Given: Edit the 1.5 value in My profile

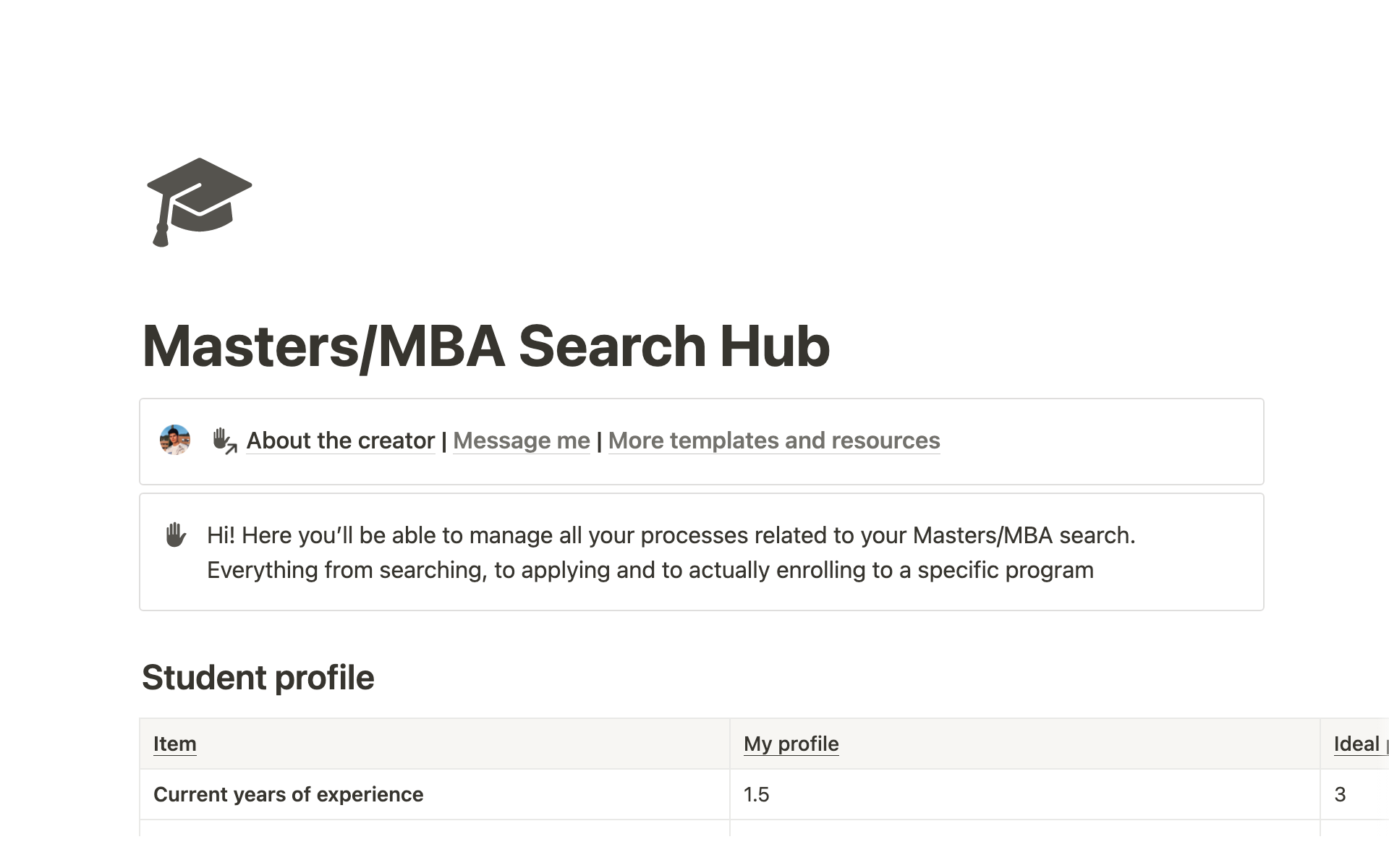Looking at the screenshot, I should pyautogui.click(x=757, y=794).
